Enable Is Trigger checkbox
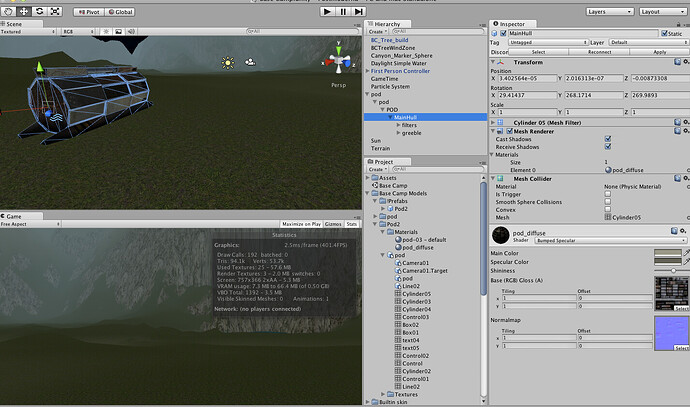The width and height of the screenshot is (690, 407). point(608,194)
